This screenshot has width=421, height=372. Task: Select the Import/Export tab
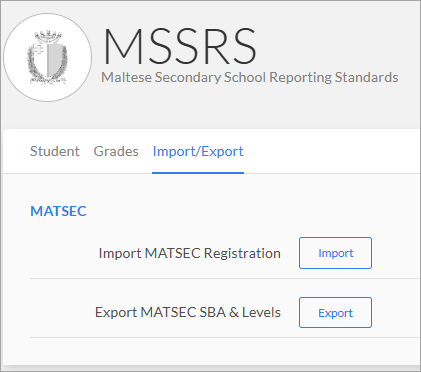pos(198,151)
